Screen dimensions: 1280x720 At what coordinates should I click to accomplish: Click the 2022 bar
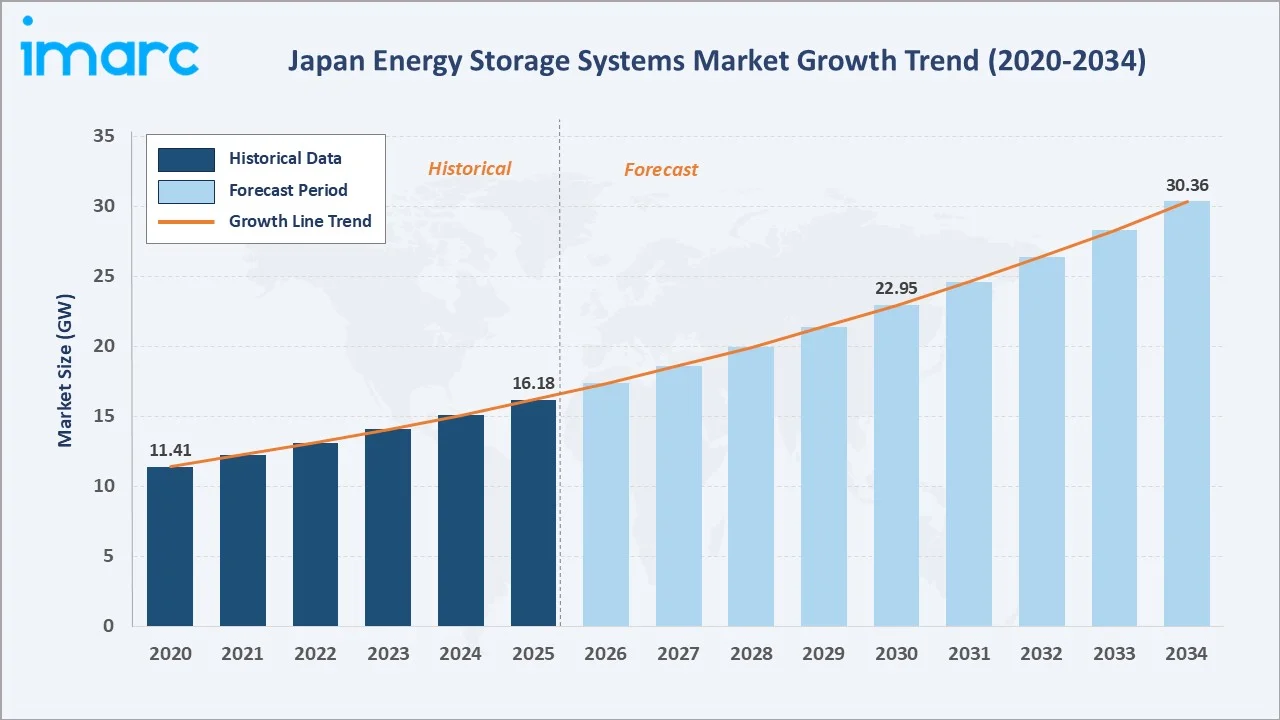tap(315, 534)
